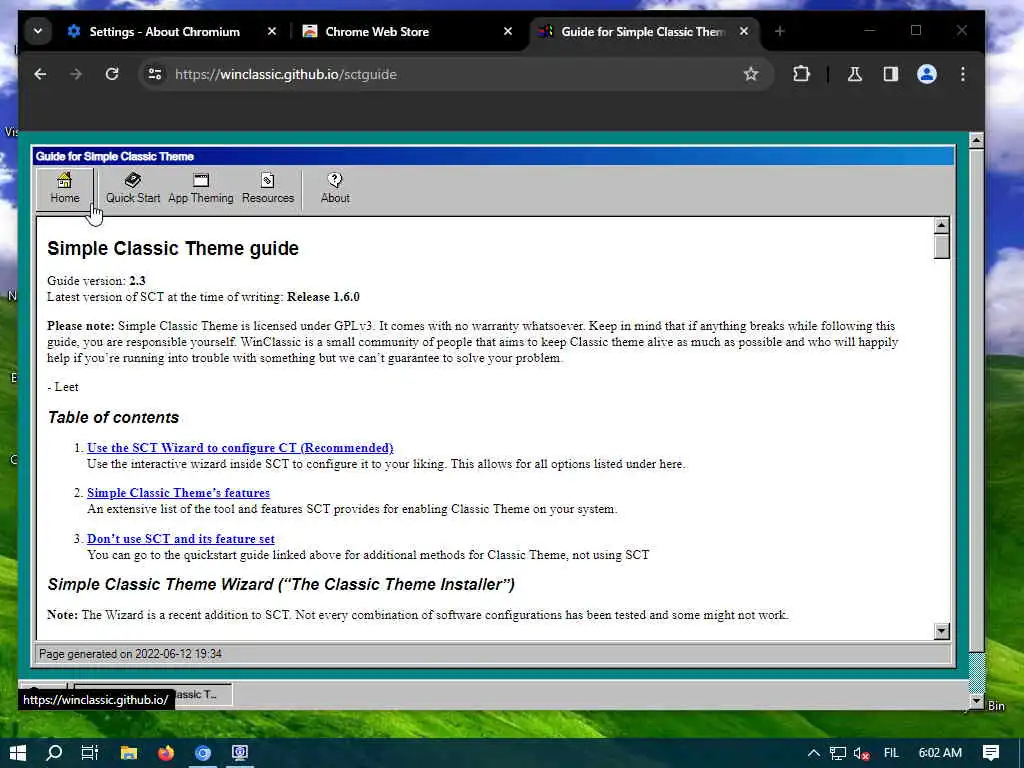Switch to Settings - About Chromium tab
The height and width of the screenshot is (768, 1024).
click(165, 31)
